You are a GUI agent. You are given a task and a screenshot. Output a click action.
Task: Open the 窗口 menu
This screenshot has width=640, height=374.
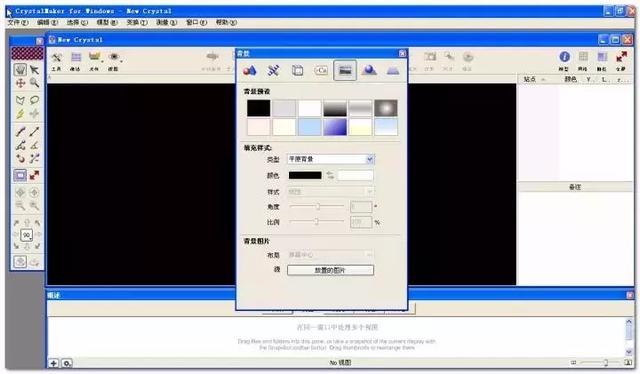coord(196,22)
